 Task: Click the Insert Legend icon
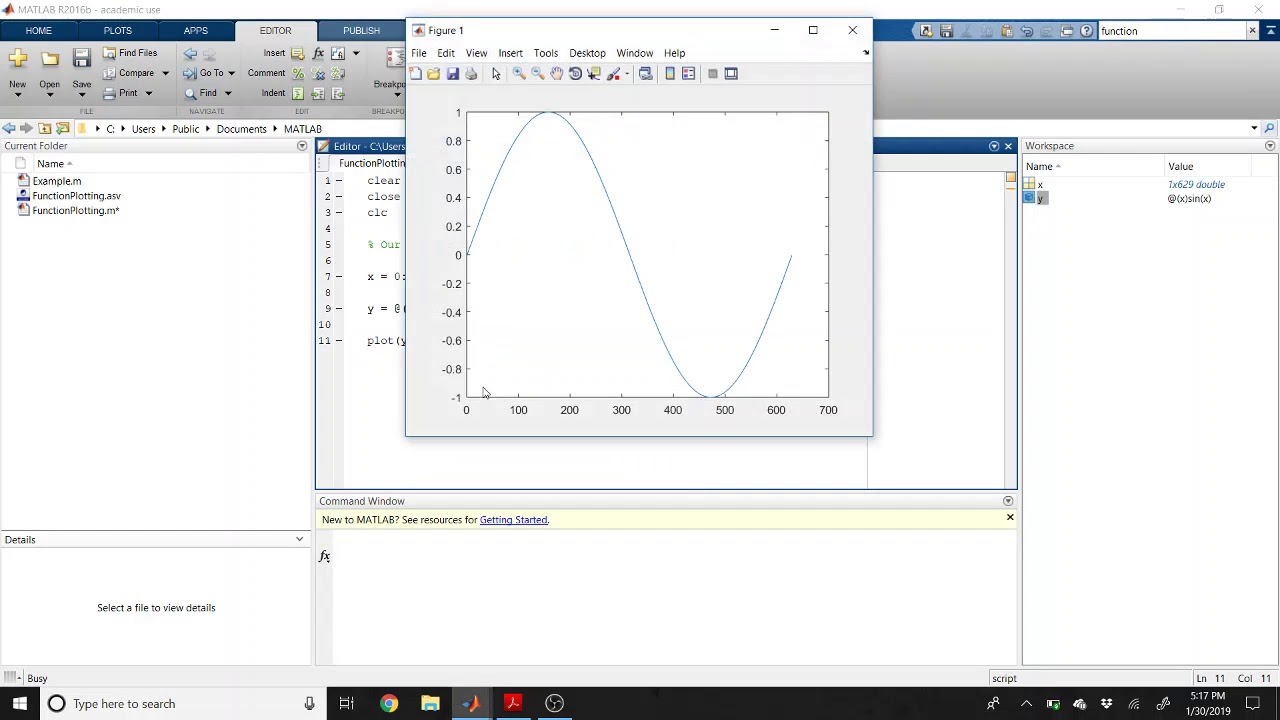point(689,74)
